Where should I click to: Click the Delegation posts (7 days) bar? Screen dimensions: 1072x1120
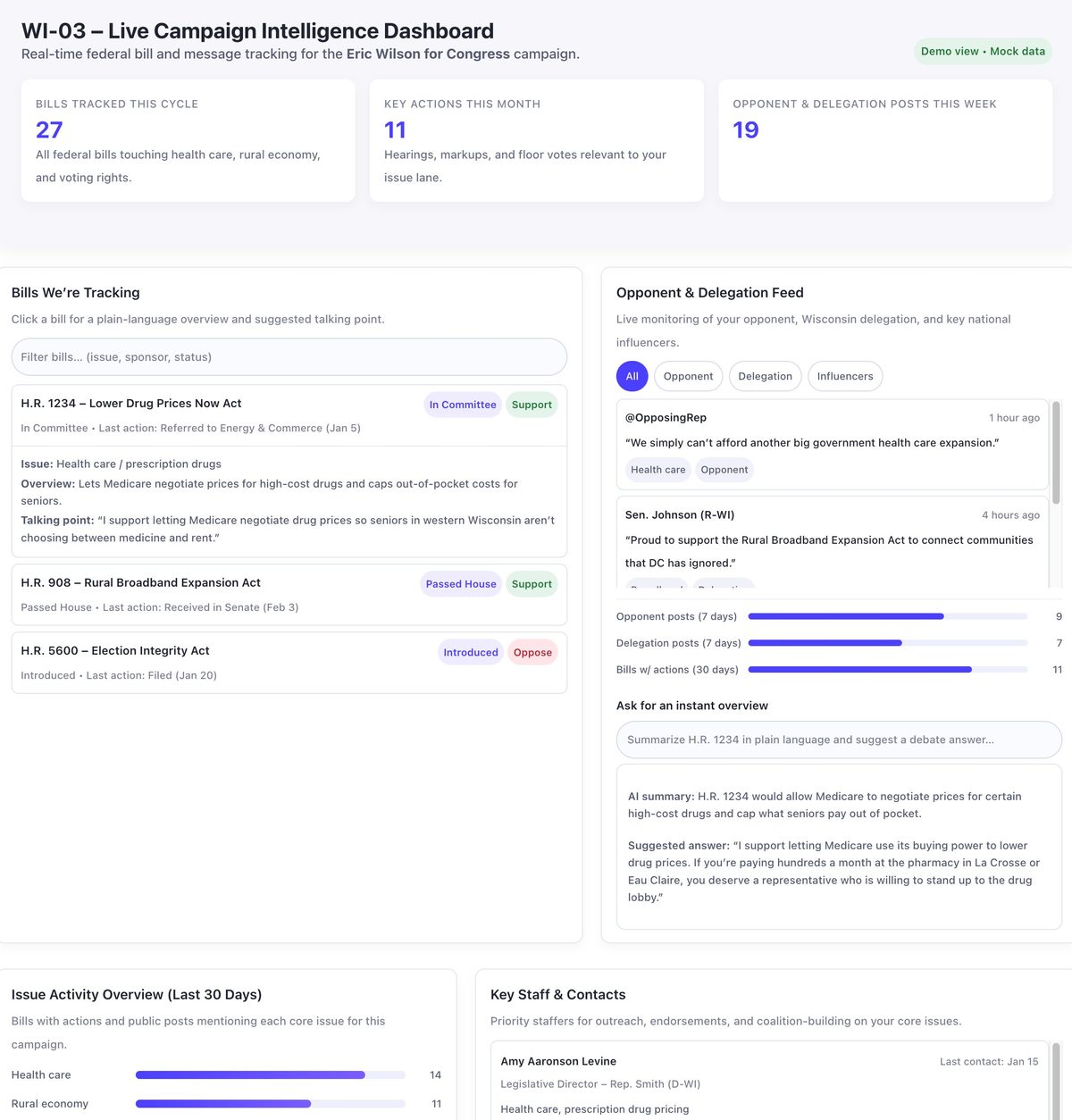coord(888,643)
